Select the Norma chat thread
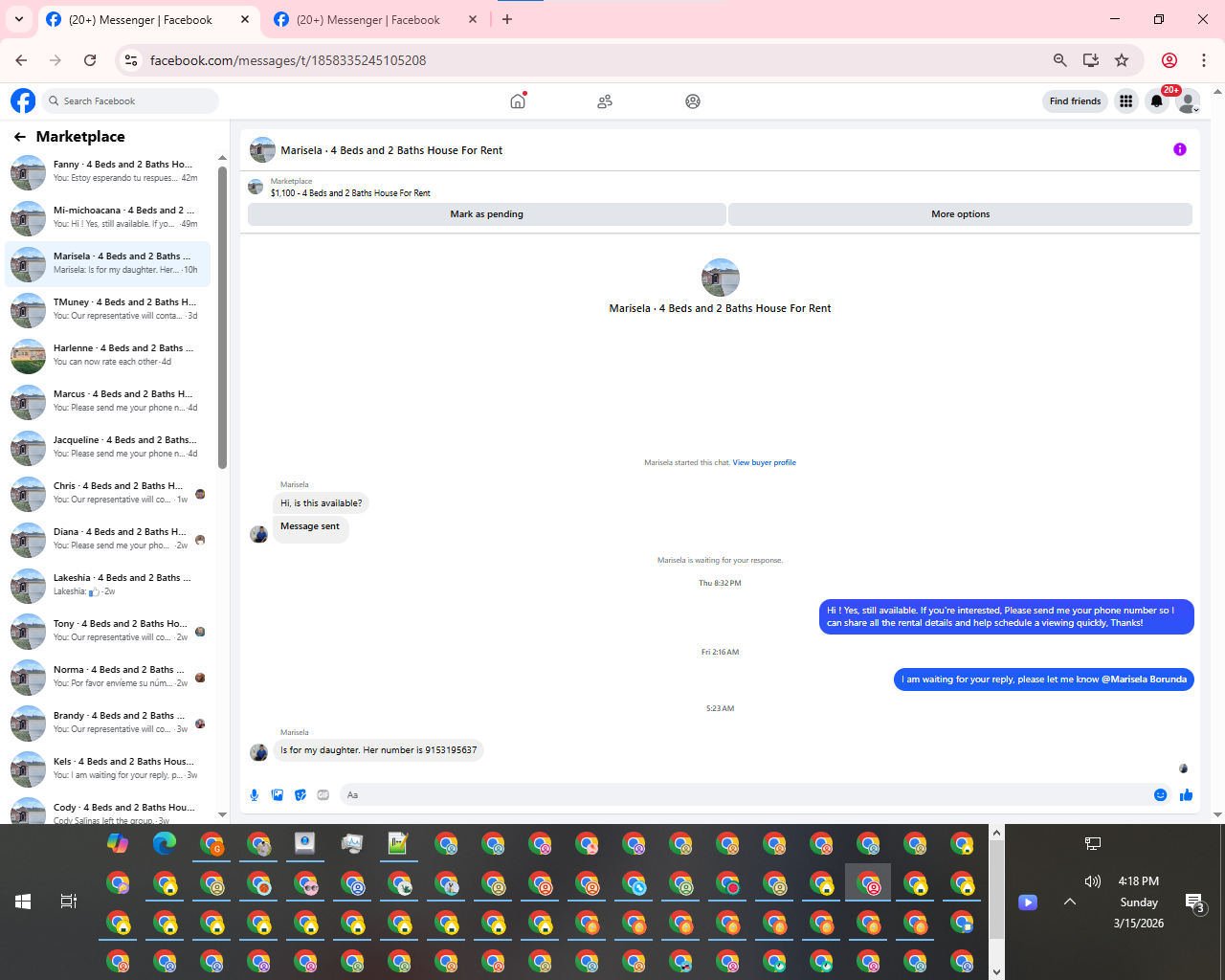The height and width of the screenshot is (980, 1225). 107,678
